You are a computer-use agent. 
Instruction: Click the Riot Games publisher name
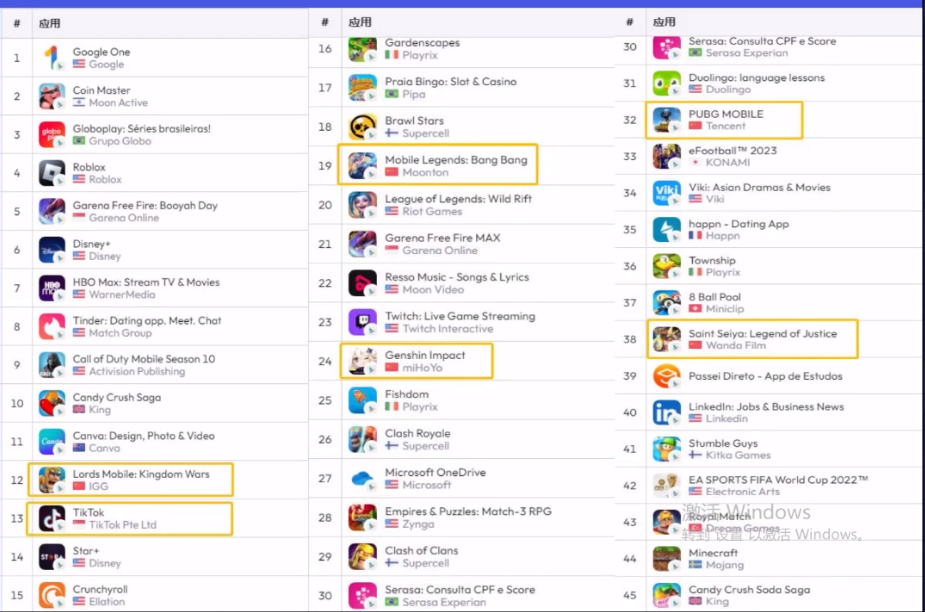[x=432, y=211]
